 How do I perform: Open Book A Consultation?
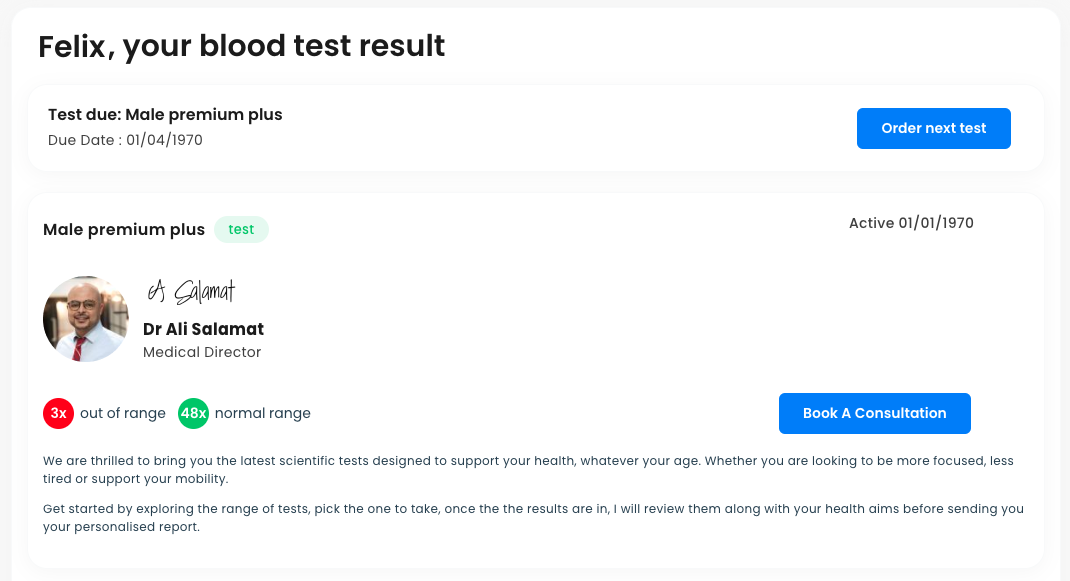[x=874, y=413]
